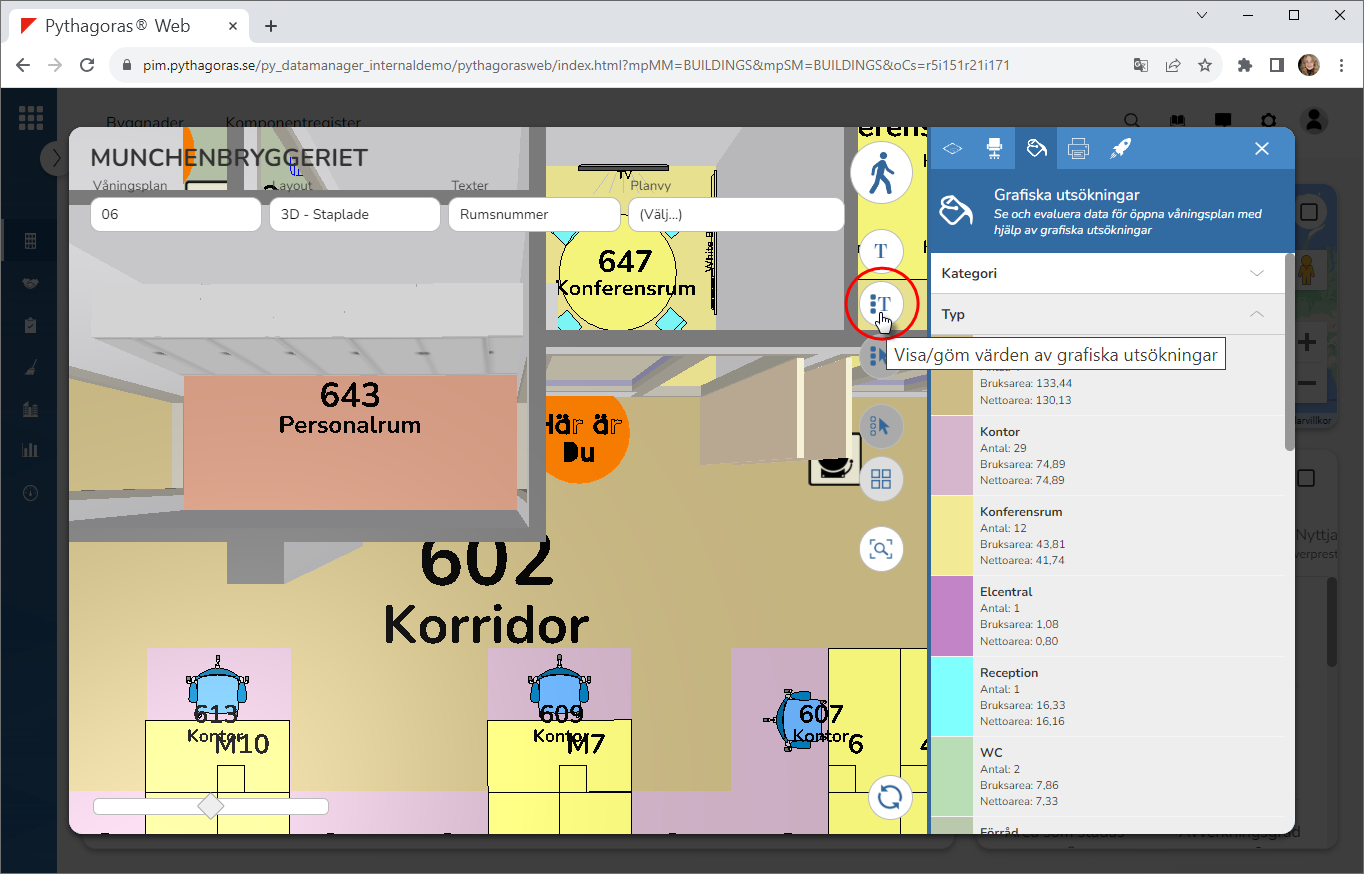Click the slider handle below the floor plan
The width and height of the screenshot is (1364, 874).
(x=210, y=806)
